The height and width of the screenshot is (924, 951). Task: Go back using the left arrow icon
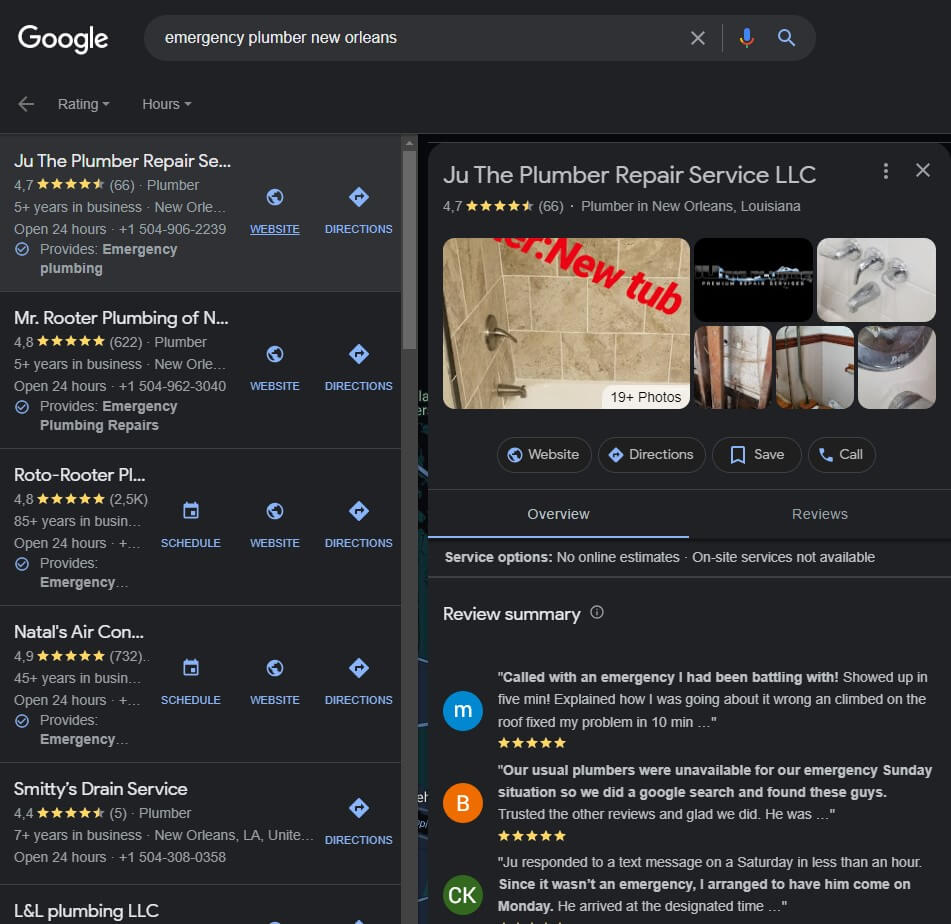pos(26,104)
